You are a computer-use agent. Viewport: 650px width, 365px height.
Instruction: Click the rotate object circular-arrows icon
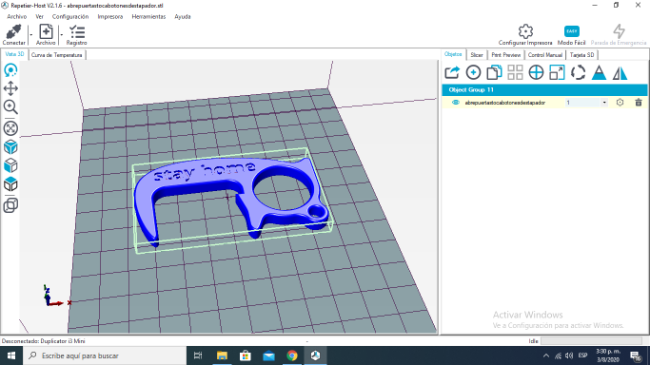578,73
